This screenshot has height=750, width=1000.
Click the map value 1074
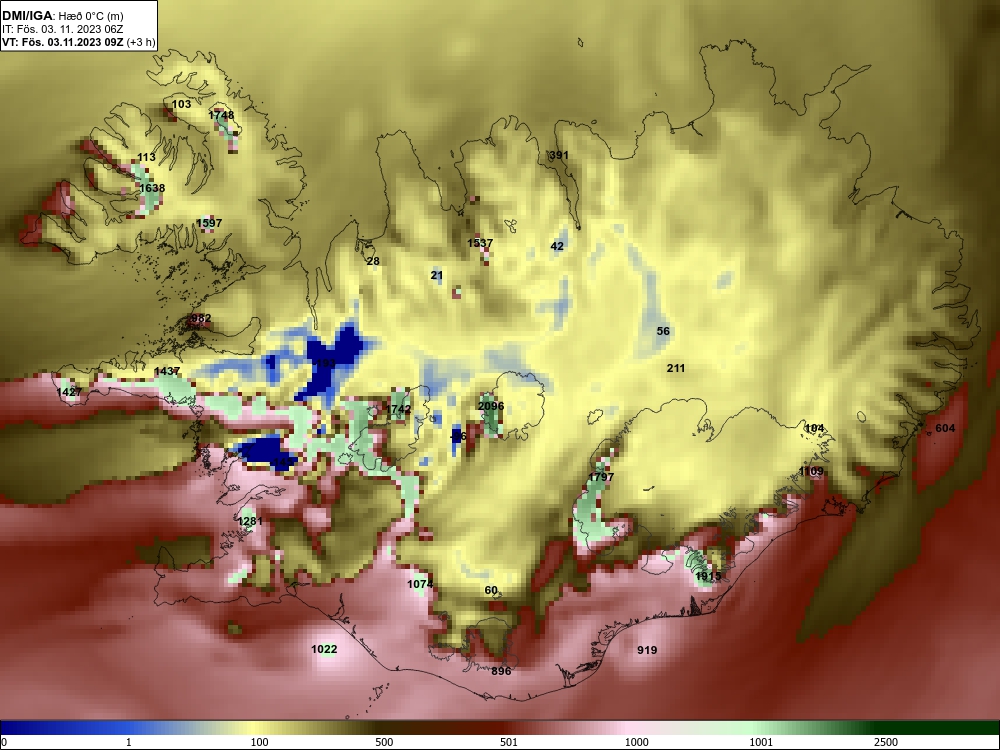420,584
